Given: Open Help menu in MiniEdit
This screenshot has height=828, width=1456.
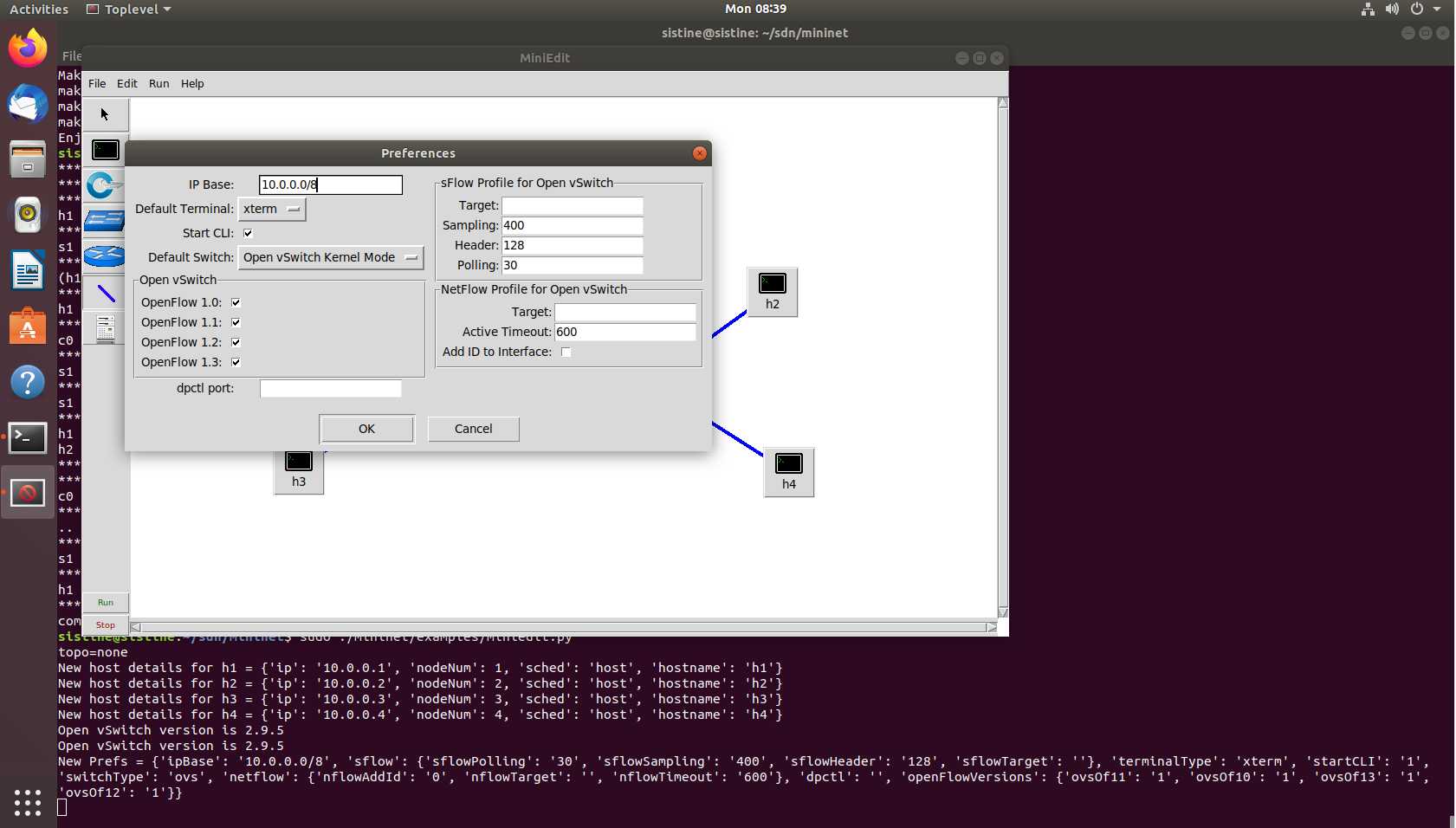Looking at the screenshot, I should (192, 83).
